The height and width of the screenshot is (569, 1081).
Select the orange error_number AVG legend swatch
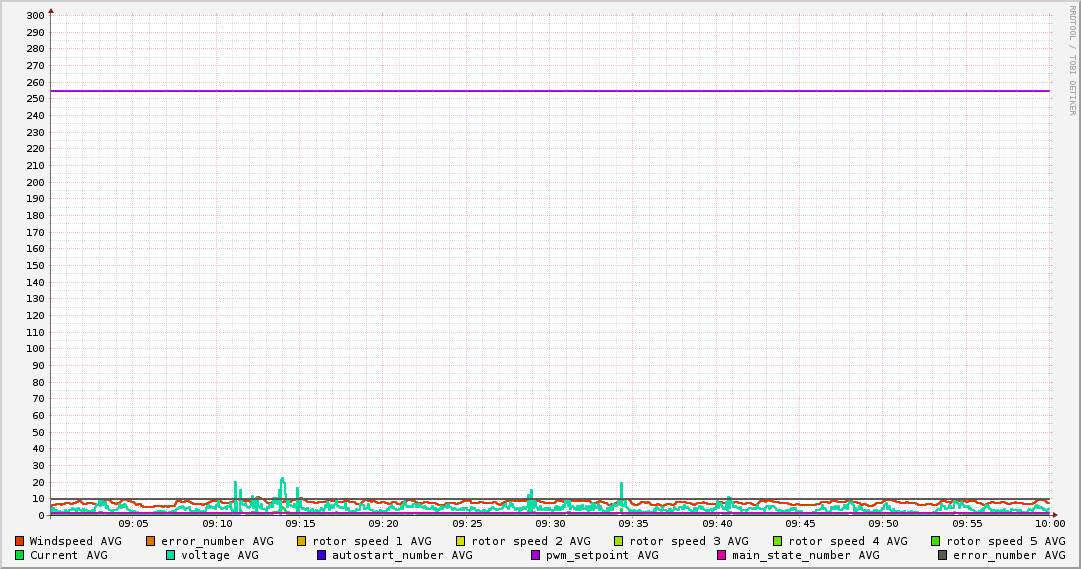pyautogui.click(x=151, y=541)
